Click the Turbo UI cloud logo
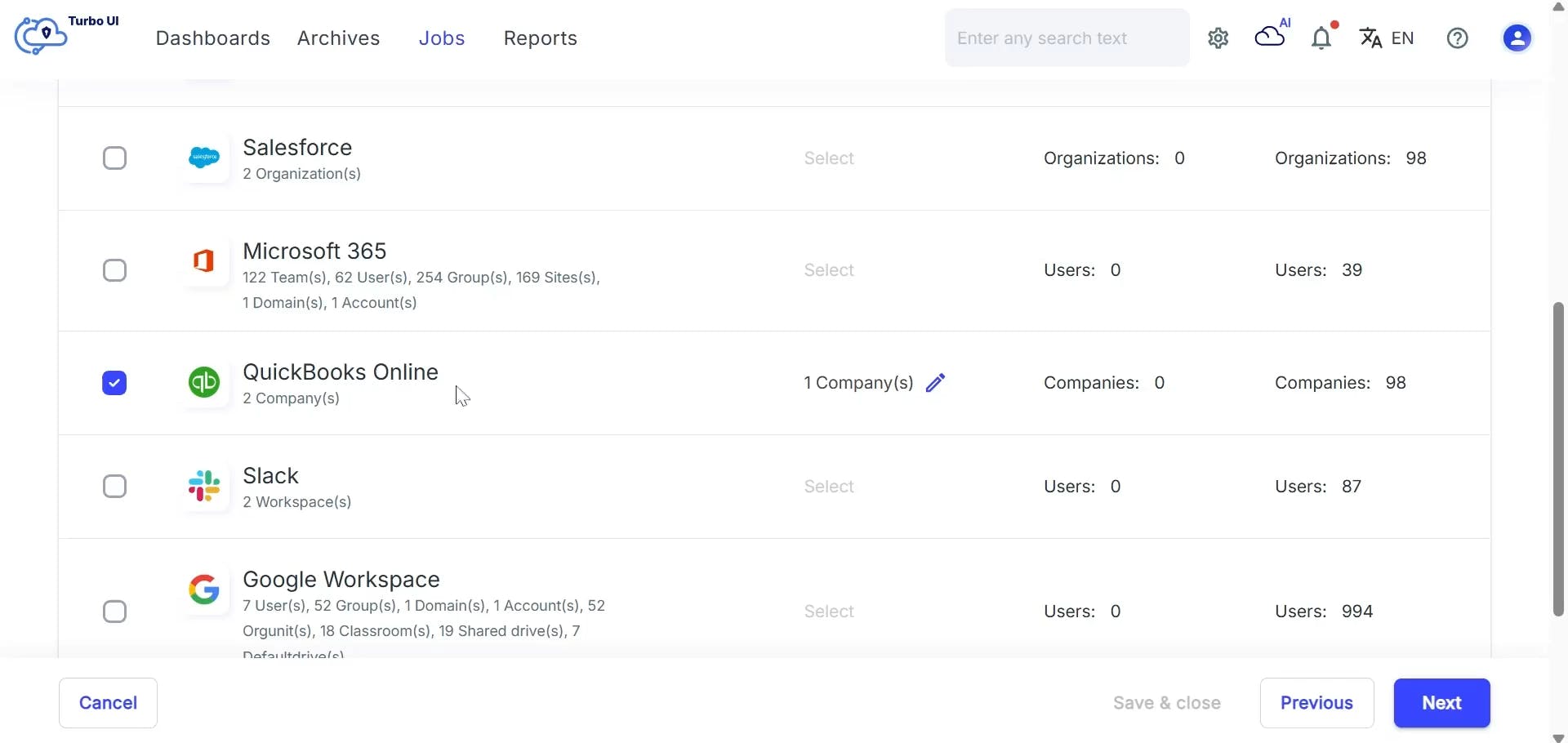1568x743 pixels. (x=41, y=36)
